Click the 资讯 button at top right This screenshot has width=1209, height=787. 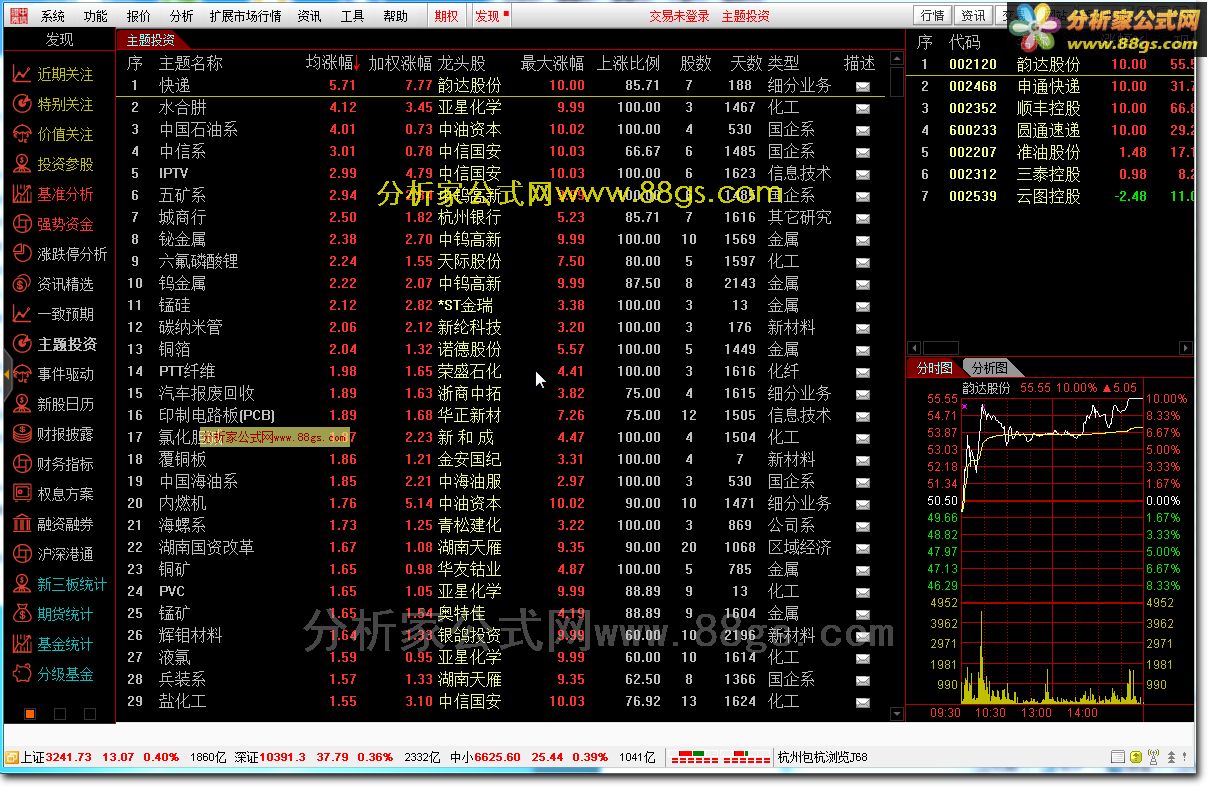point(973,15)
